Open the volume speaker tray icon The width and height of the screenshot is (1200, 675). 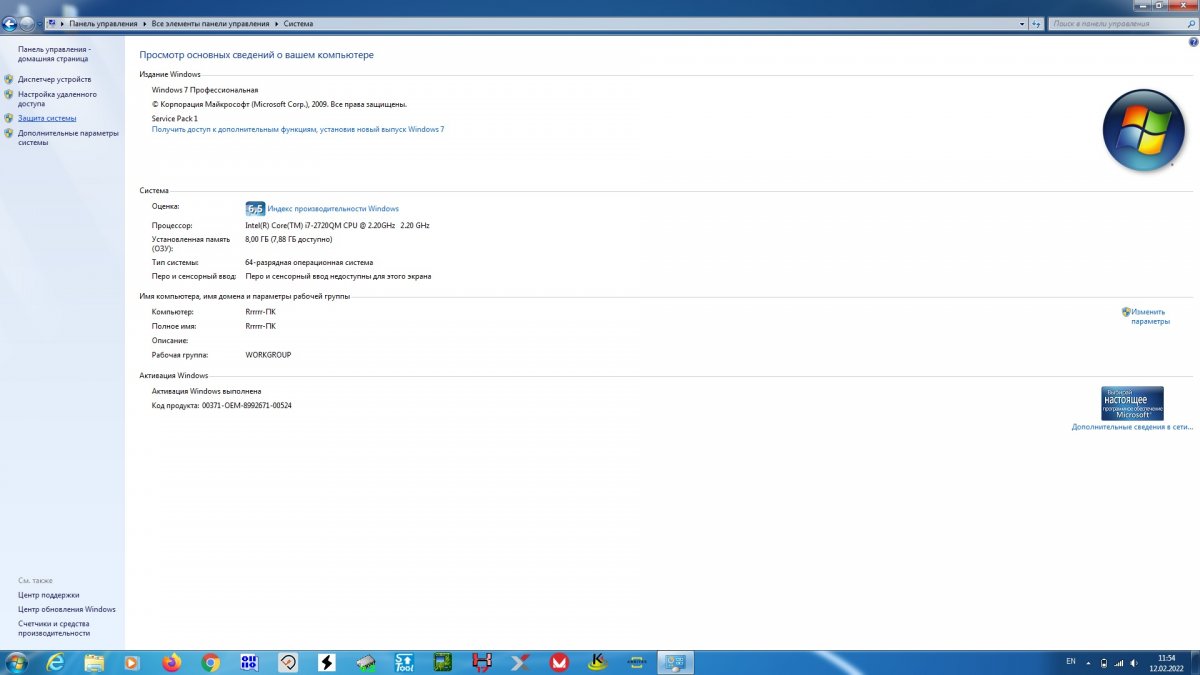point(1134,662)
